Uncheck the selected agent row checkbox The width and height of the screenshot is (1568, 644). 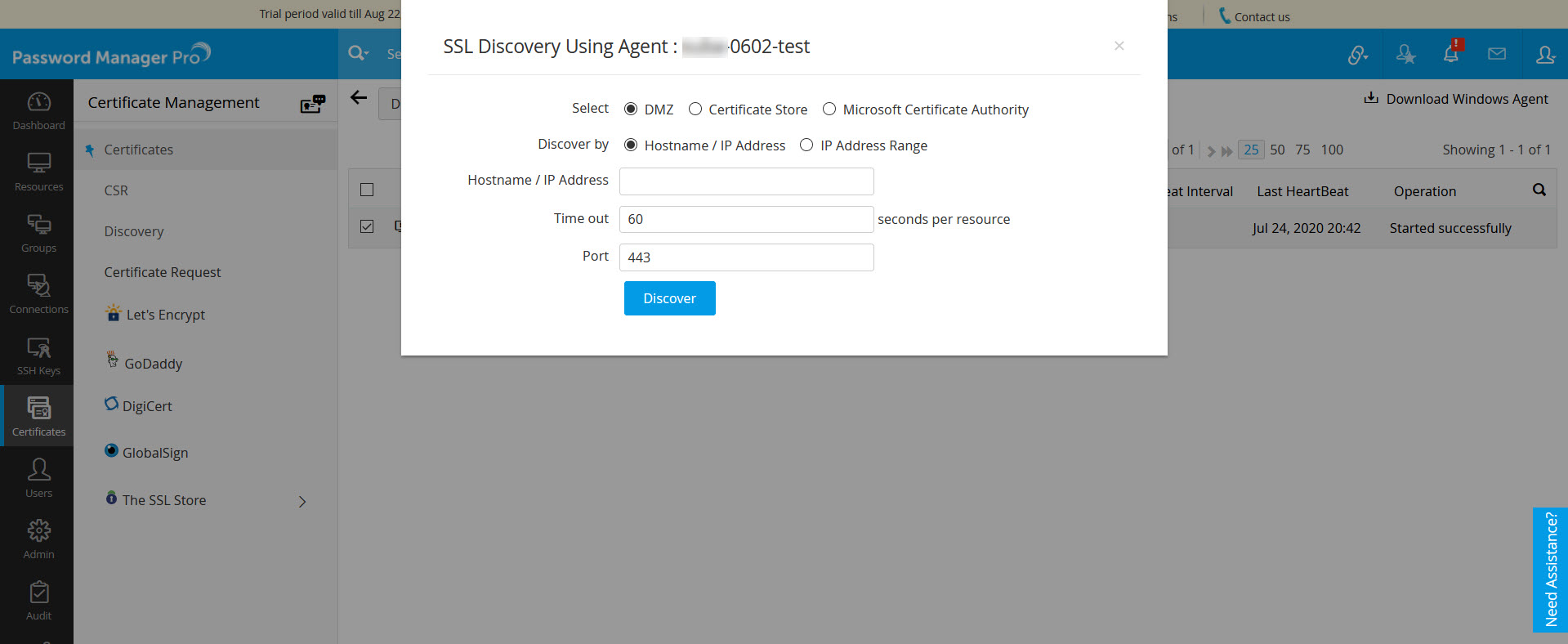(x=367, y=226)
